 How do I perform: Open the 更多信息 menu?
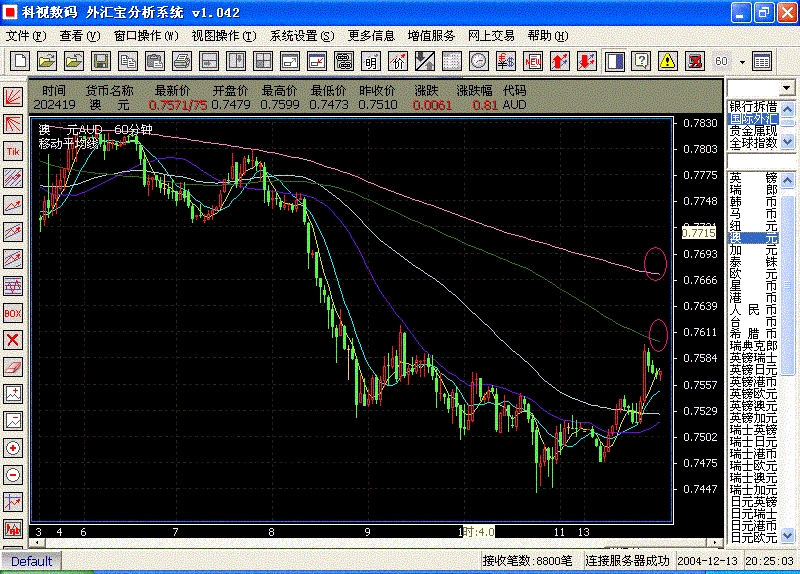(371, 36)
